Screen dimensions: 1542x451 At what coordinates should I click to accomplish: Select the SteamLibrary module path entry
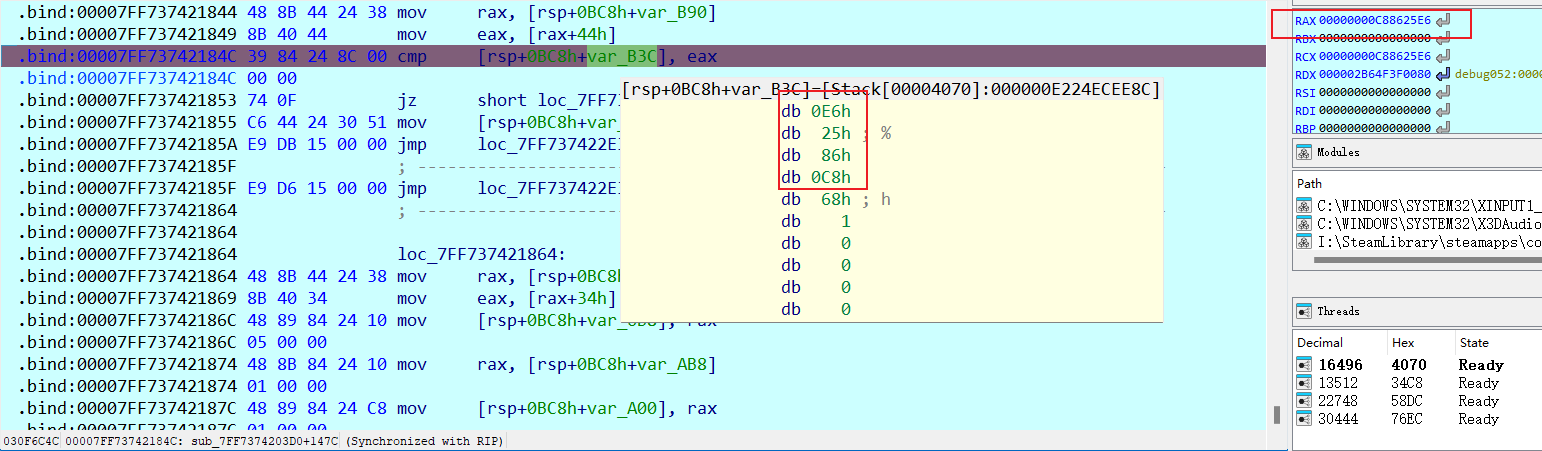1412,241
